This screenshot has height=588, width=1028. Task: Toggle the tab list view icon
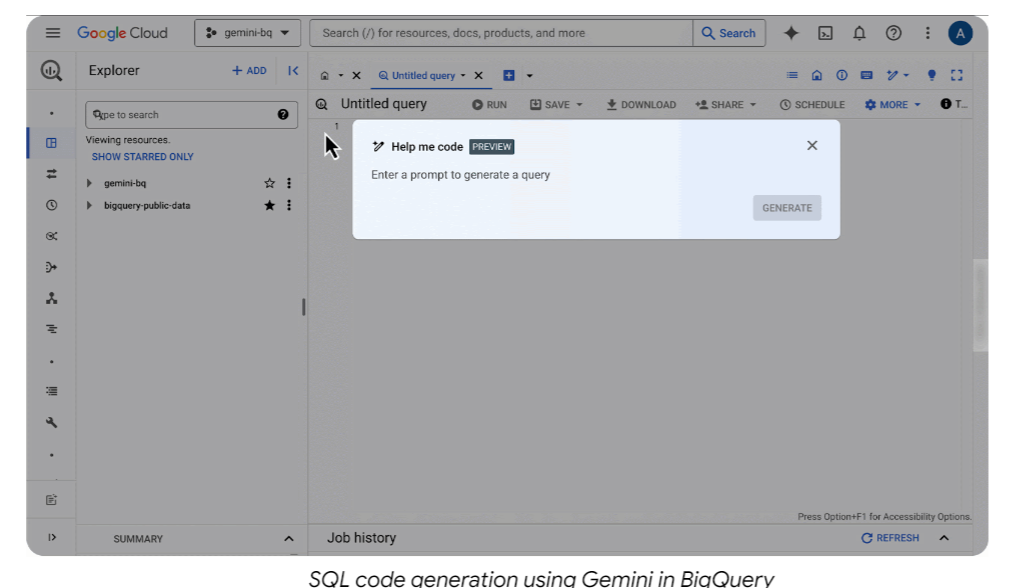point(792,75)
